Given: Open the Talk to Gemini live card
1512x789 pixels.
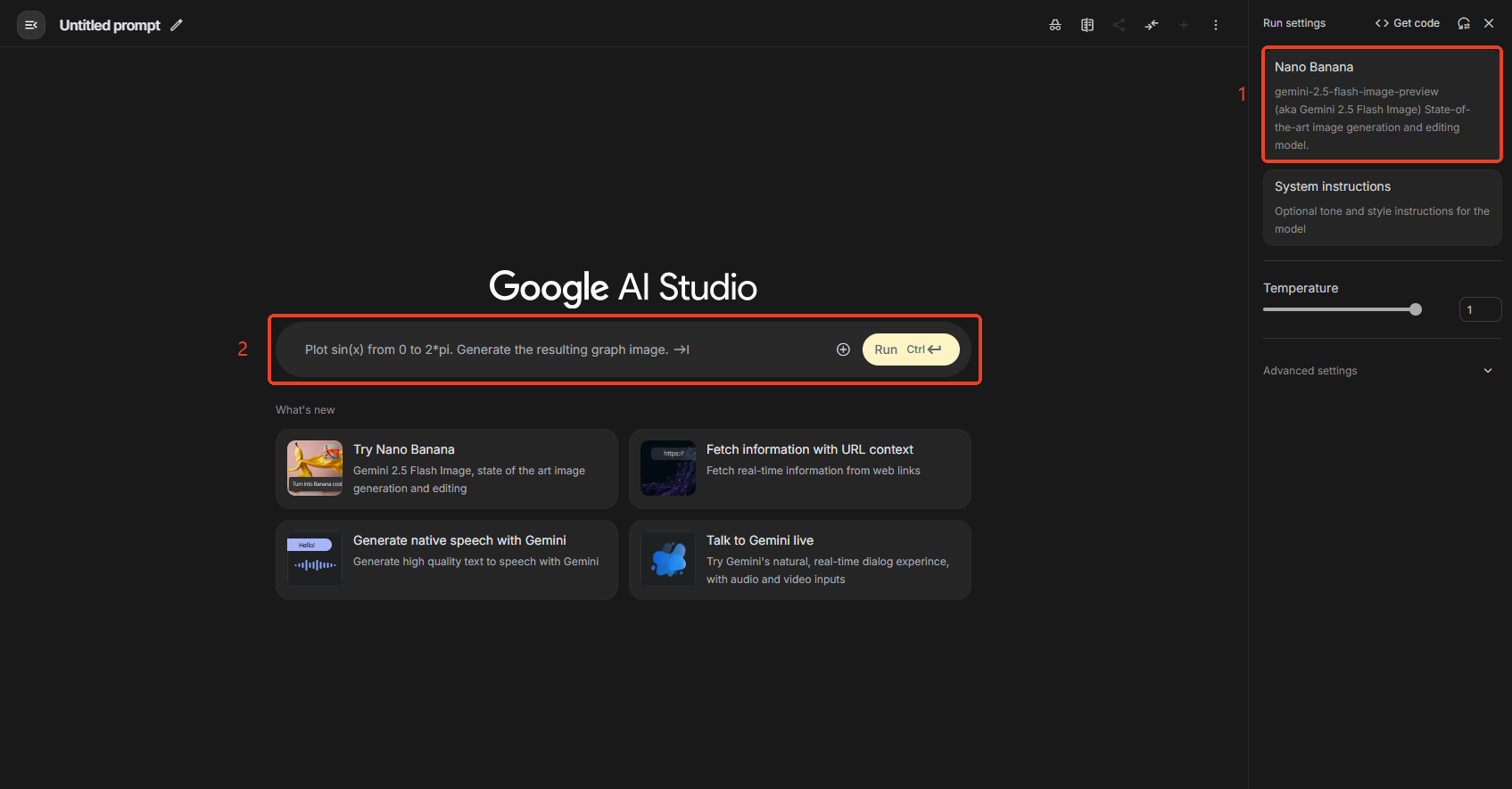Looking at the screenshot, I should (x=800, y=560).
